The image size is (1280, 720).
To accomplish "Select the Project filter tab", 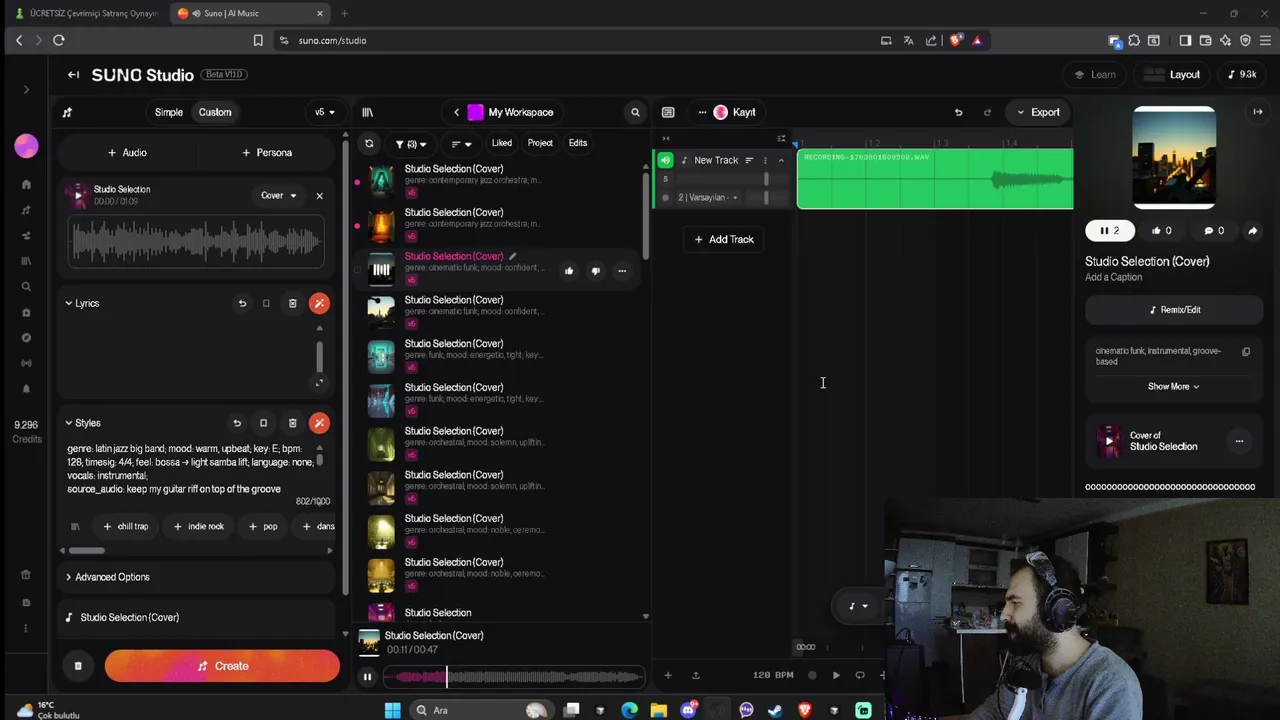I will pos(540,143).
